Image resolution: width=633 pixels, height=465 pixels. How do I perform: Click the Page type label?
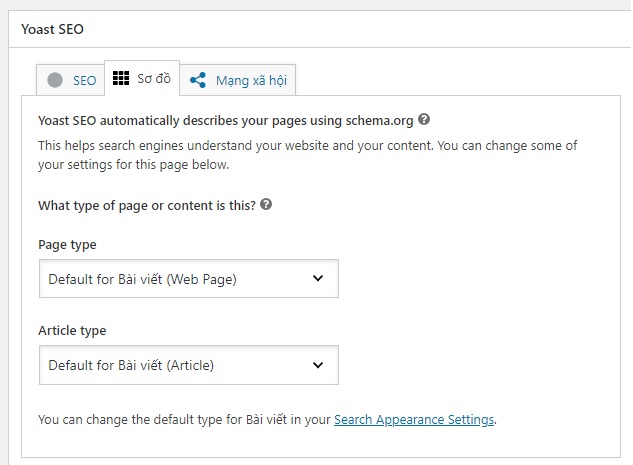[67, 245]
